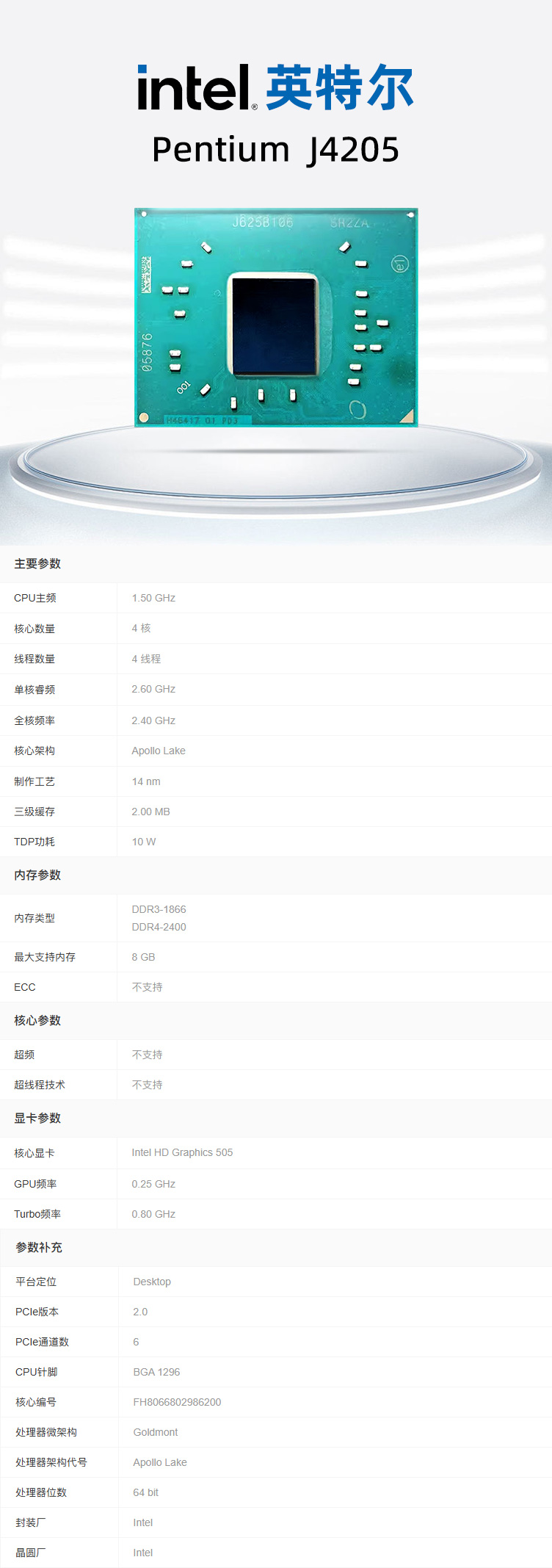
Task: Click the GPU频率 label
Action: tap(35, 1184)
